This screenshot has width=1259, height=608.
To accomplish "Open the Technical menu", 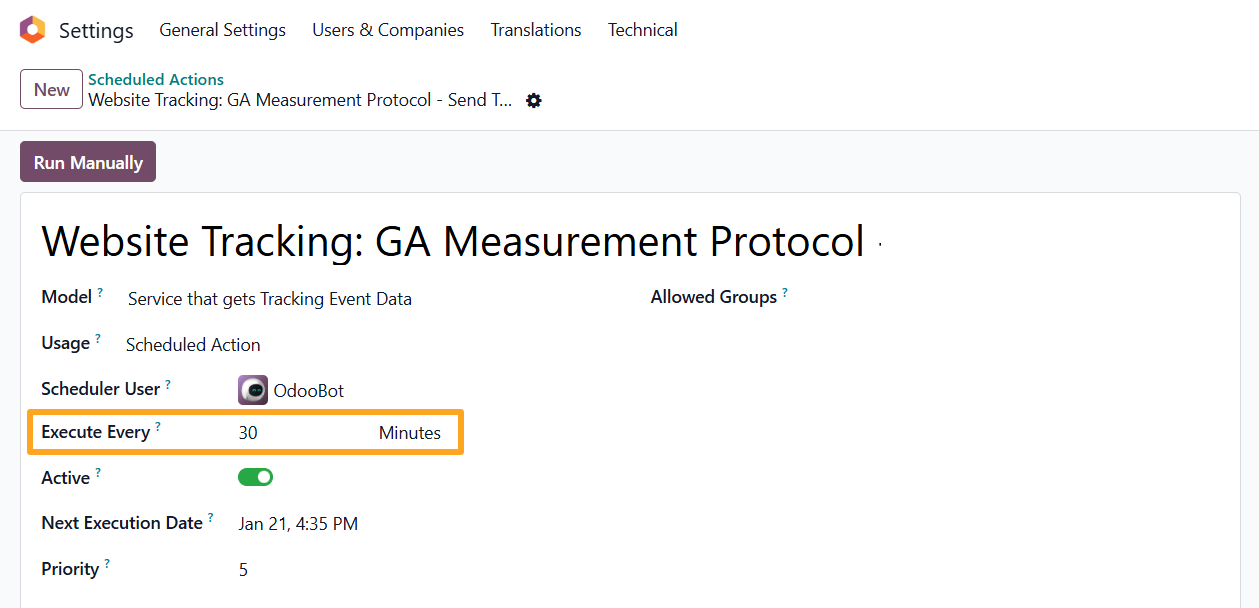I will click(642, 30).
